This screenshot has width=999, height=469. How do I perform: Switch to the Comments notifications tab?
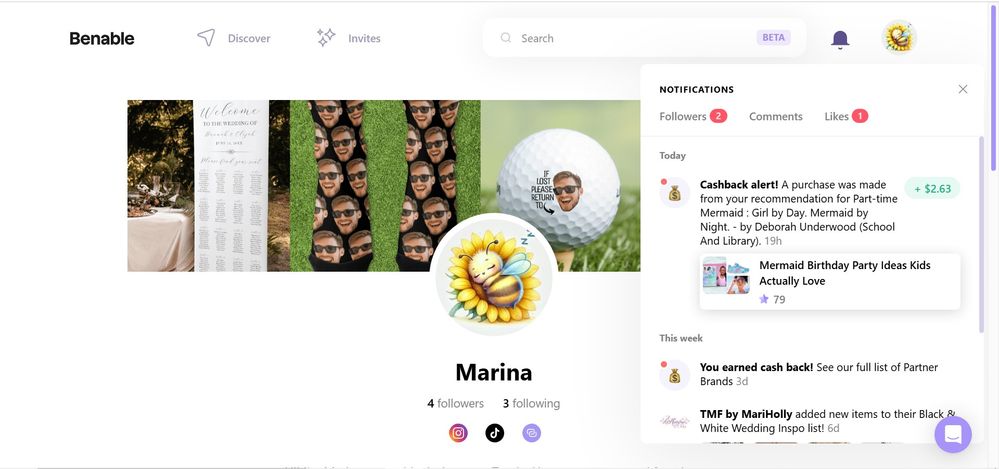point(775,116)
